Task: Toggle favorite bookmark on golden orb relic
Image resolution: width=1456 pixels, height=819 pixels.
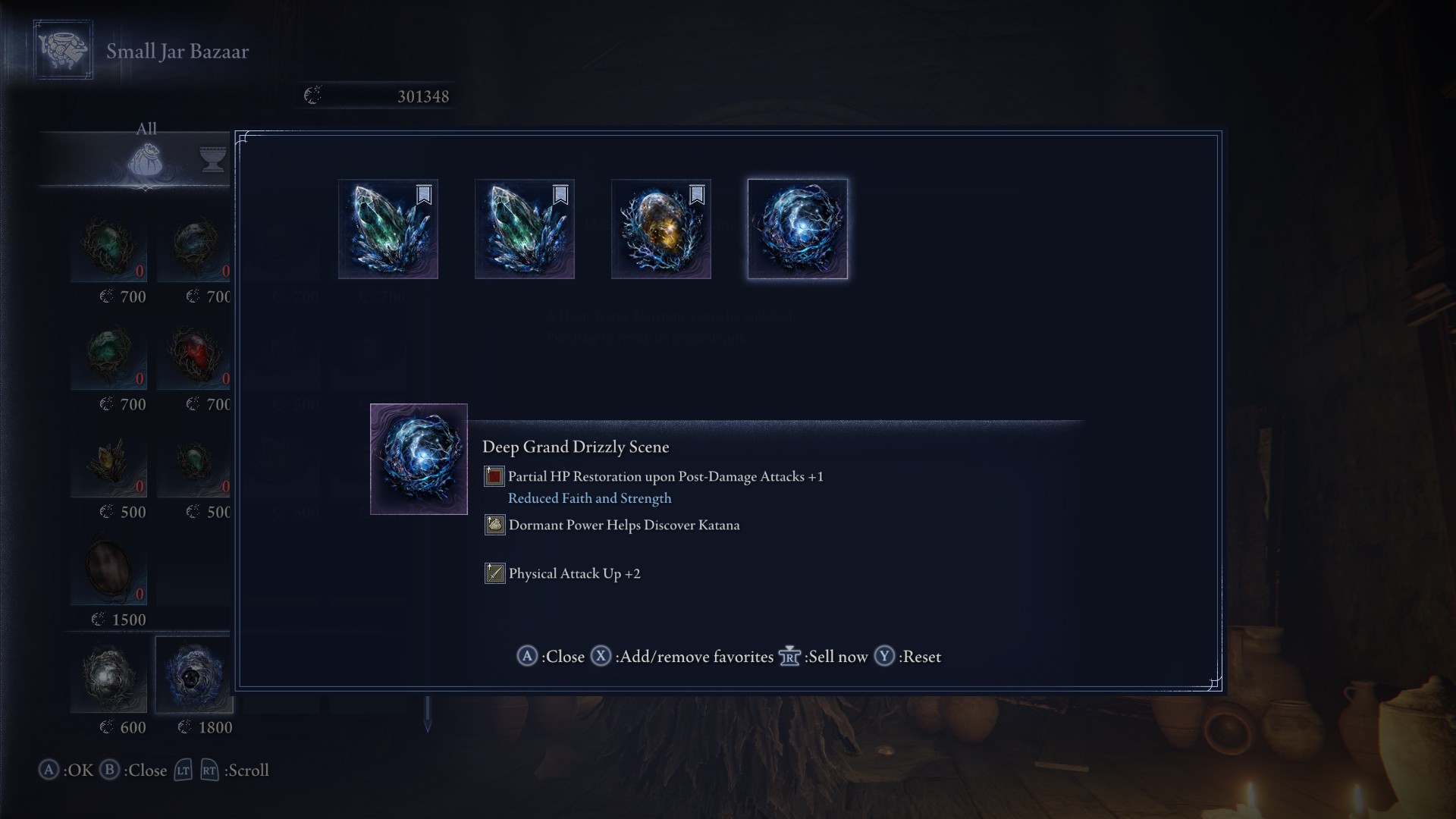Action: (697, 195)
